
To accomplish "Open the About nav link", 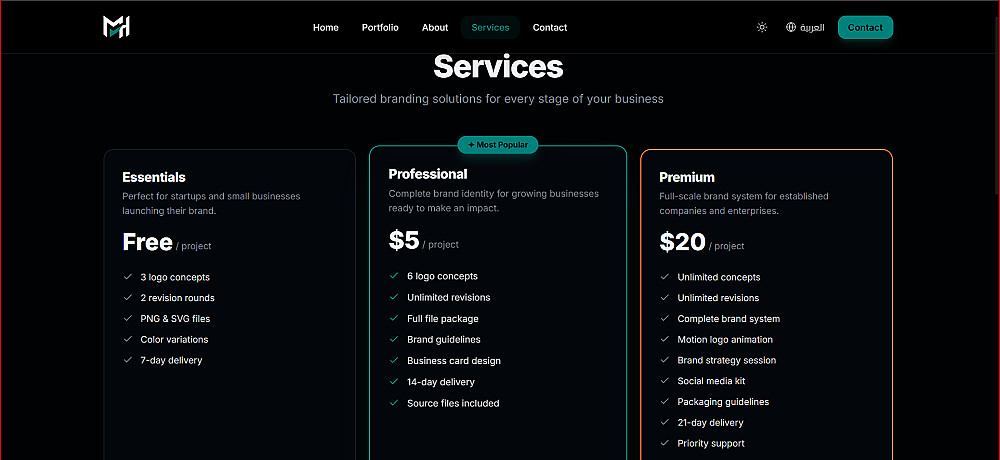I will 435,27.
